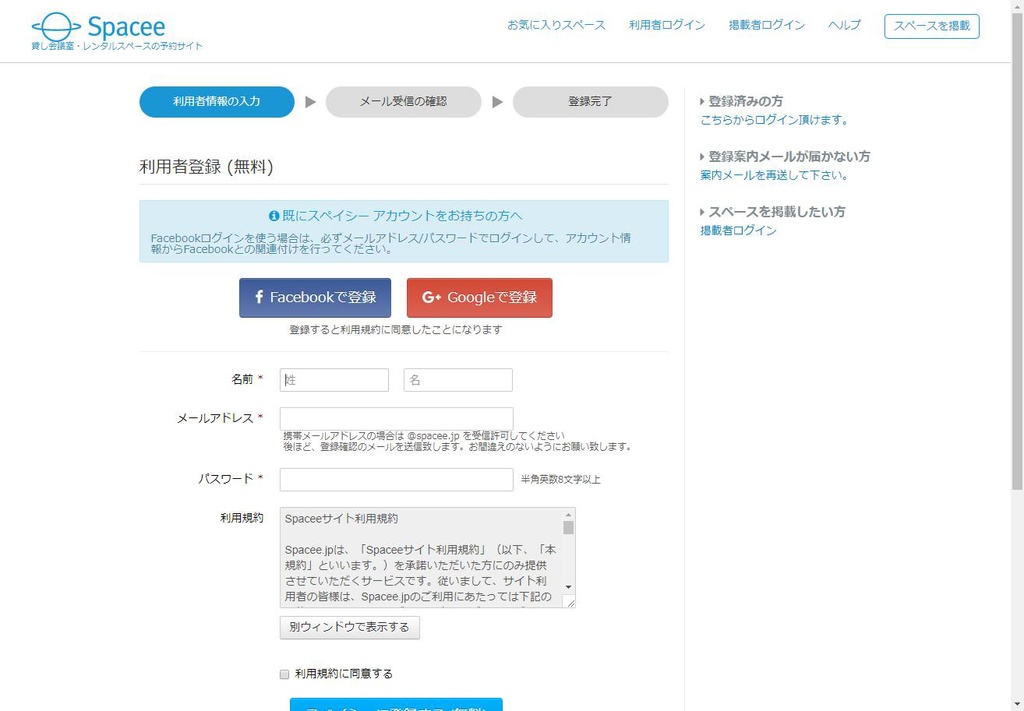This screenshot has height=711, width=1024.
Task: Select the 利用者情報の入力 step pill
Action: point(217,102)
